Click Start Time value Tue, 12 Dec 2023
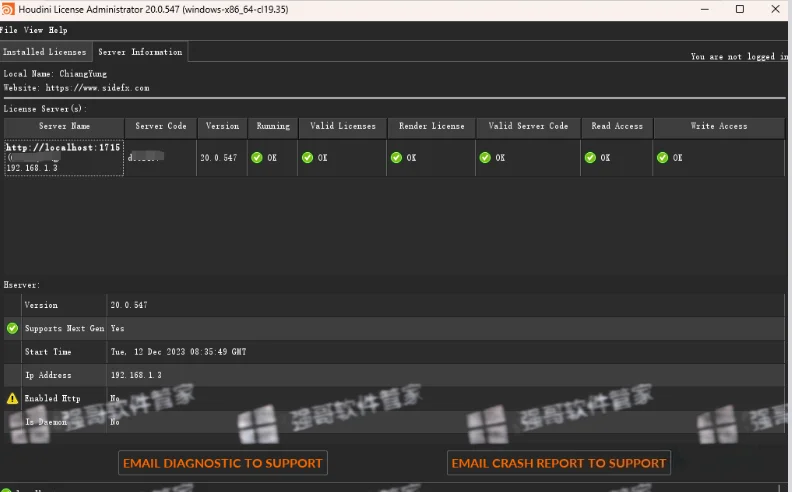This screenshot has width=792, height=492. [178, 352]
